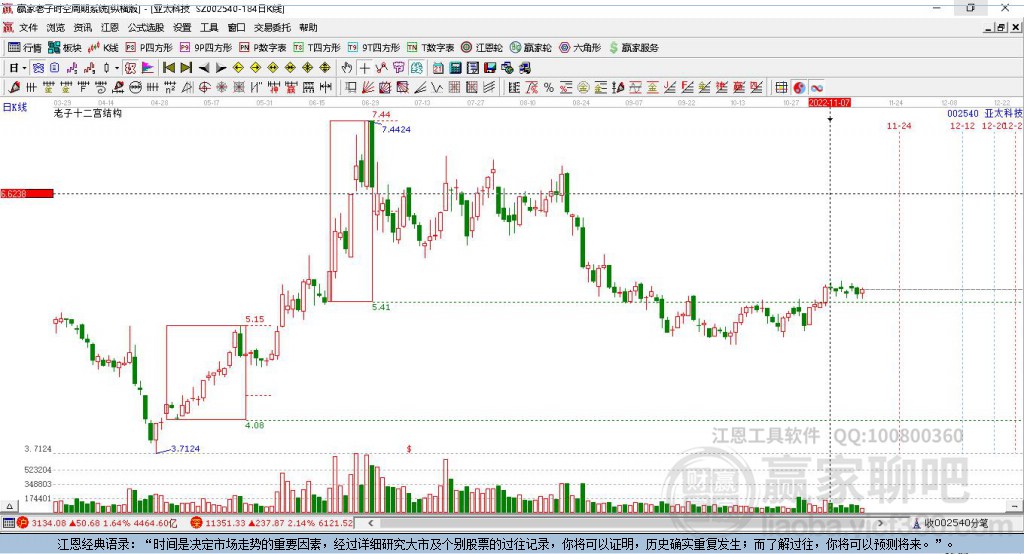Click the 2022-11-07 red date marker

tap(829, 103)
